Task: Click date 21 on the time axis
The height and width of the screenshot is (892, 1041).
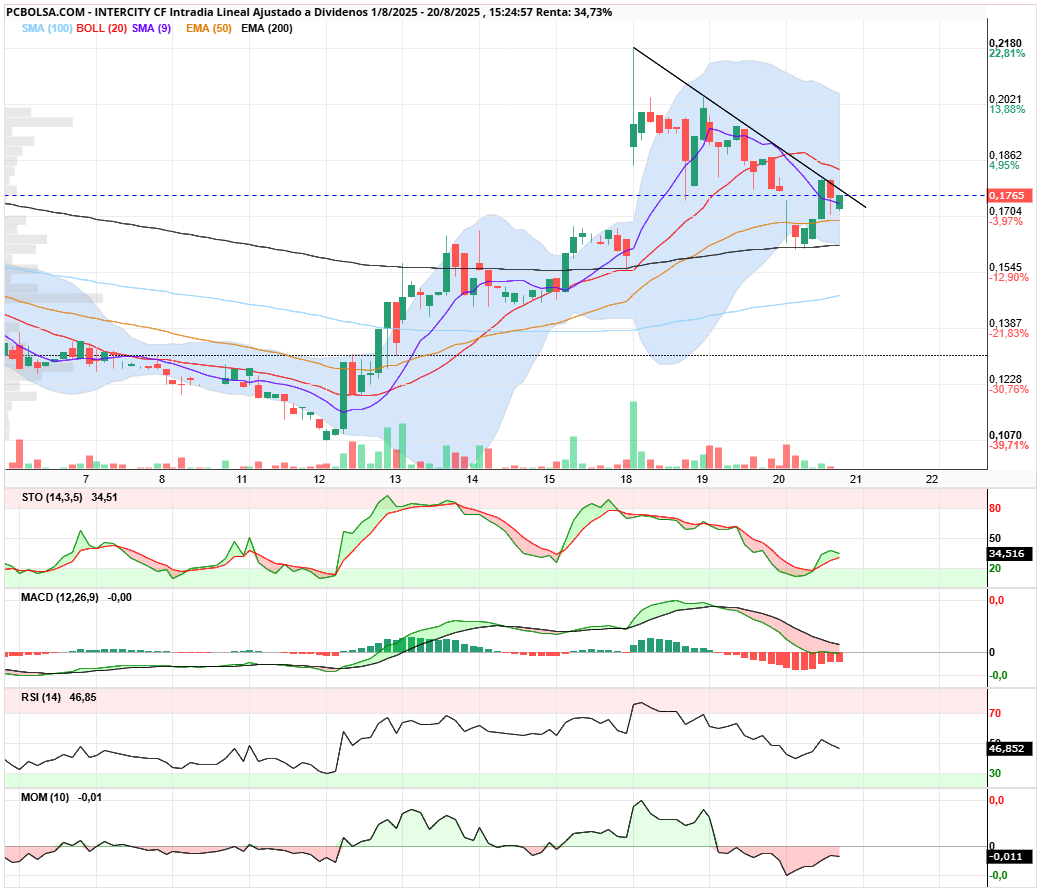Action: (856, 479)
